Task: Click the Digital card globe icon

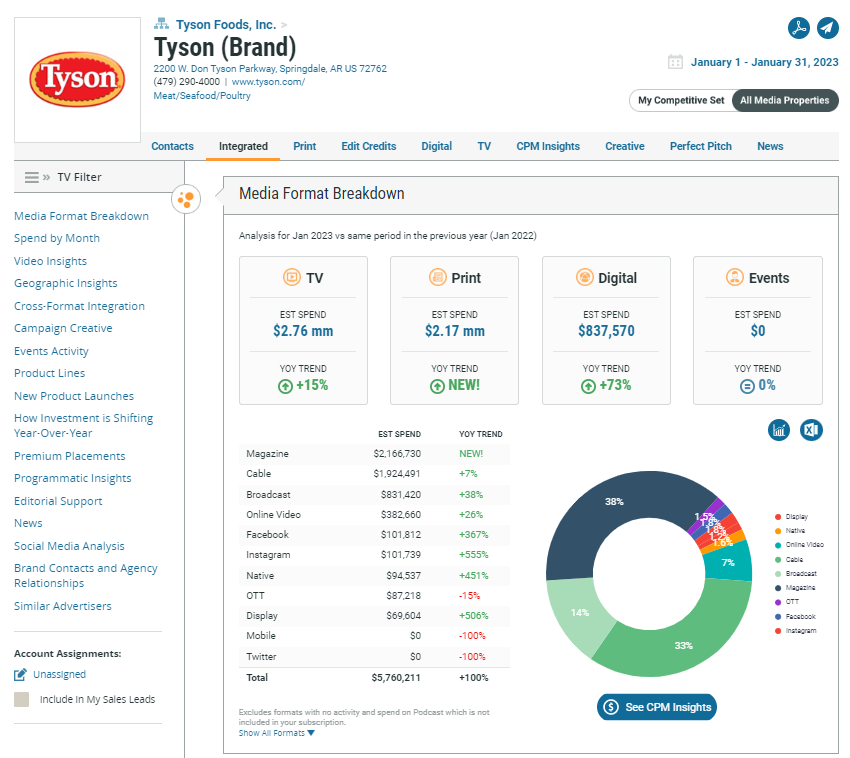Action: coord(584,277)
